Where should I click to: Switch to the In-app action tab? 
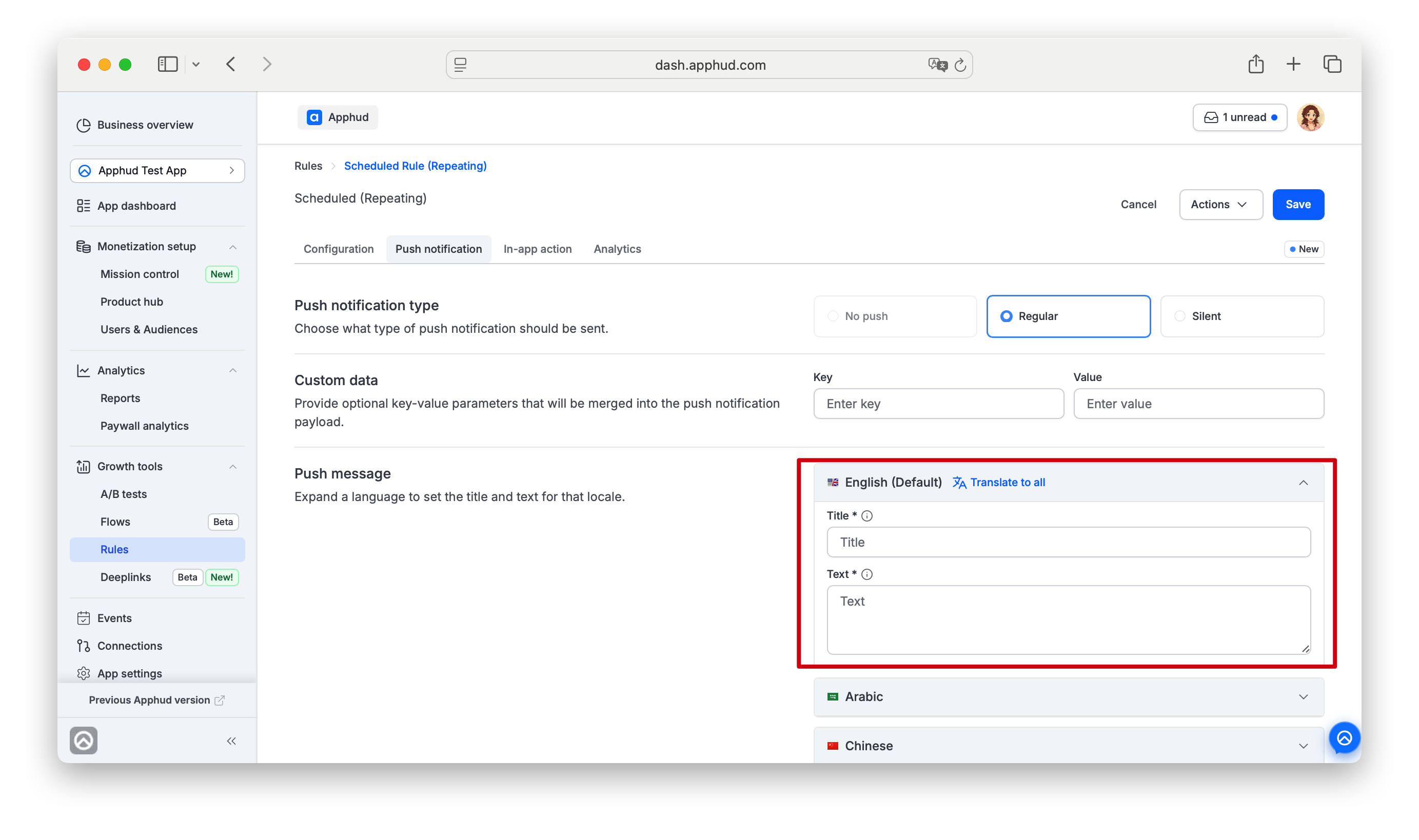pyautogui.click(x=537, y=249)
